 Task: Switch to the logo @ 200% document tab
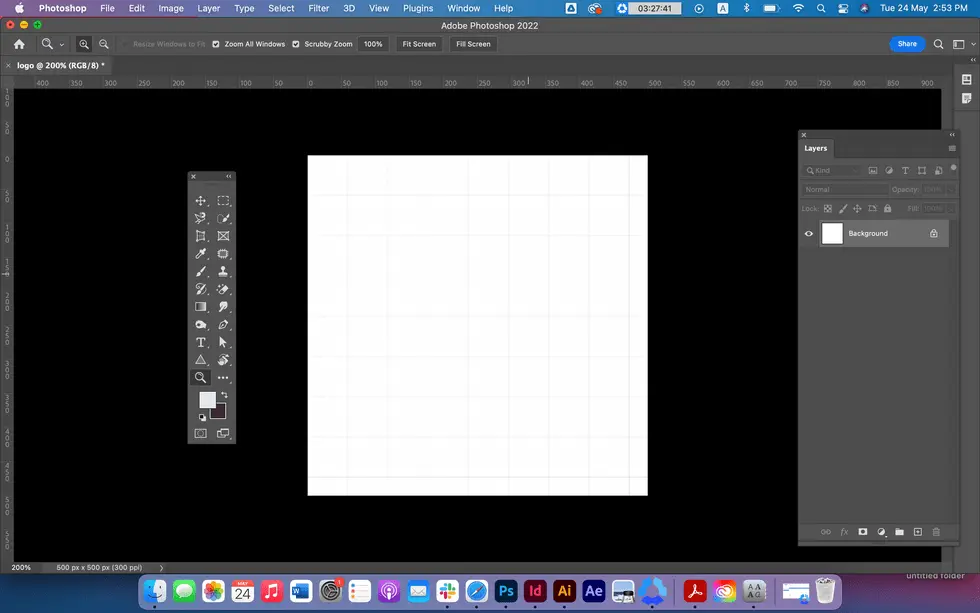point(60,65)
